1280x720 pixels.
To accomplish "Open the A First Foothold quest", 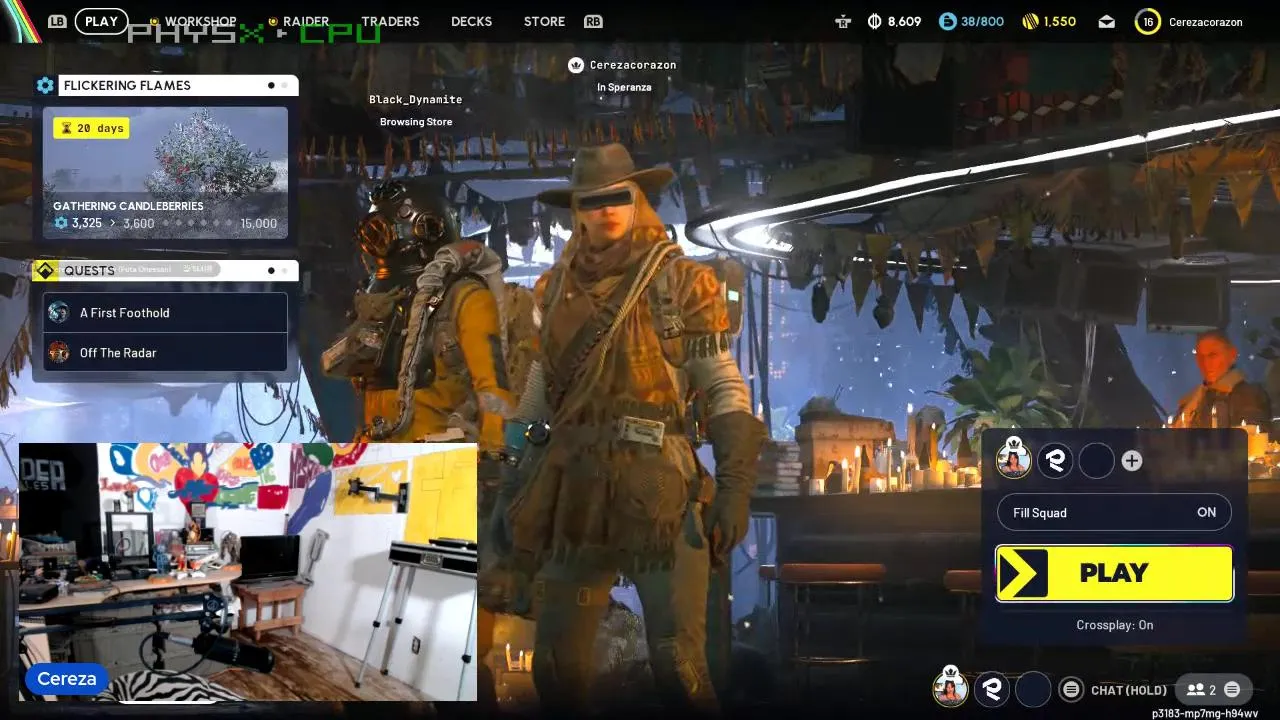I will point(165,313).
